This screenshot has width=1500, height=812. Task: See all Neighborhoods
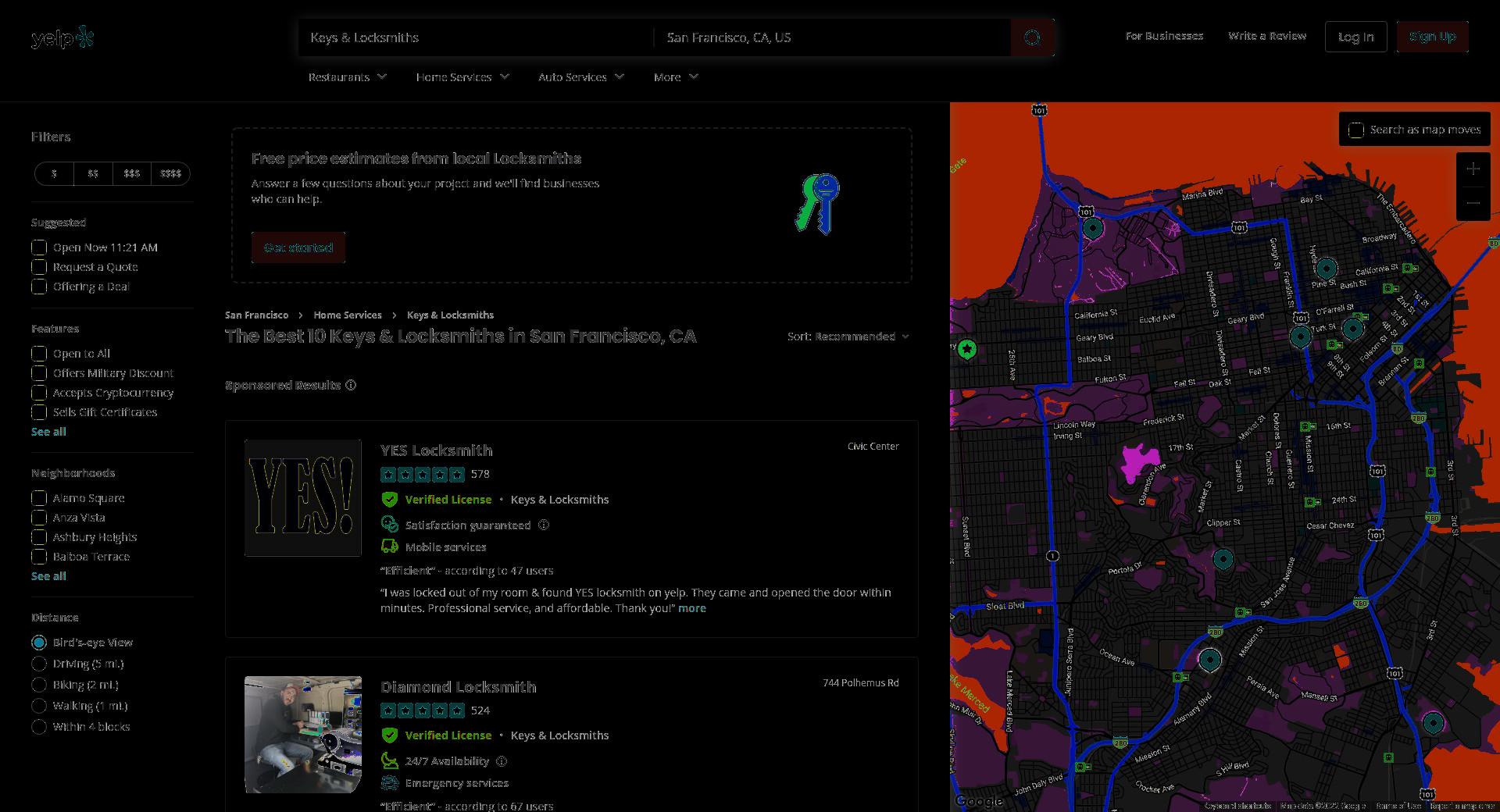point(48,576)
